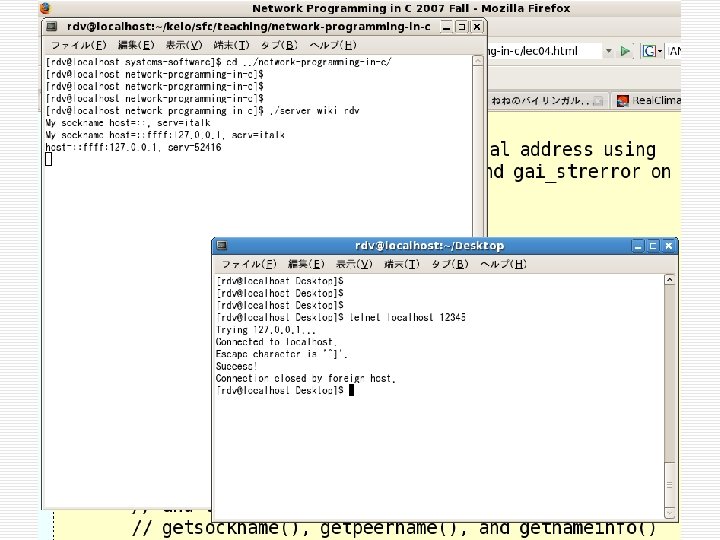
Task: Open ヘルプ(H) menu in Desktop terminal
Action: (x=503, y=264)
